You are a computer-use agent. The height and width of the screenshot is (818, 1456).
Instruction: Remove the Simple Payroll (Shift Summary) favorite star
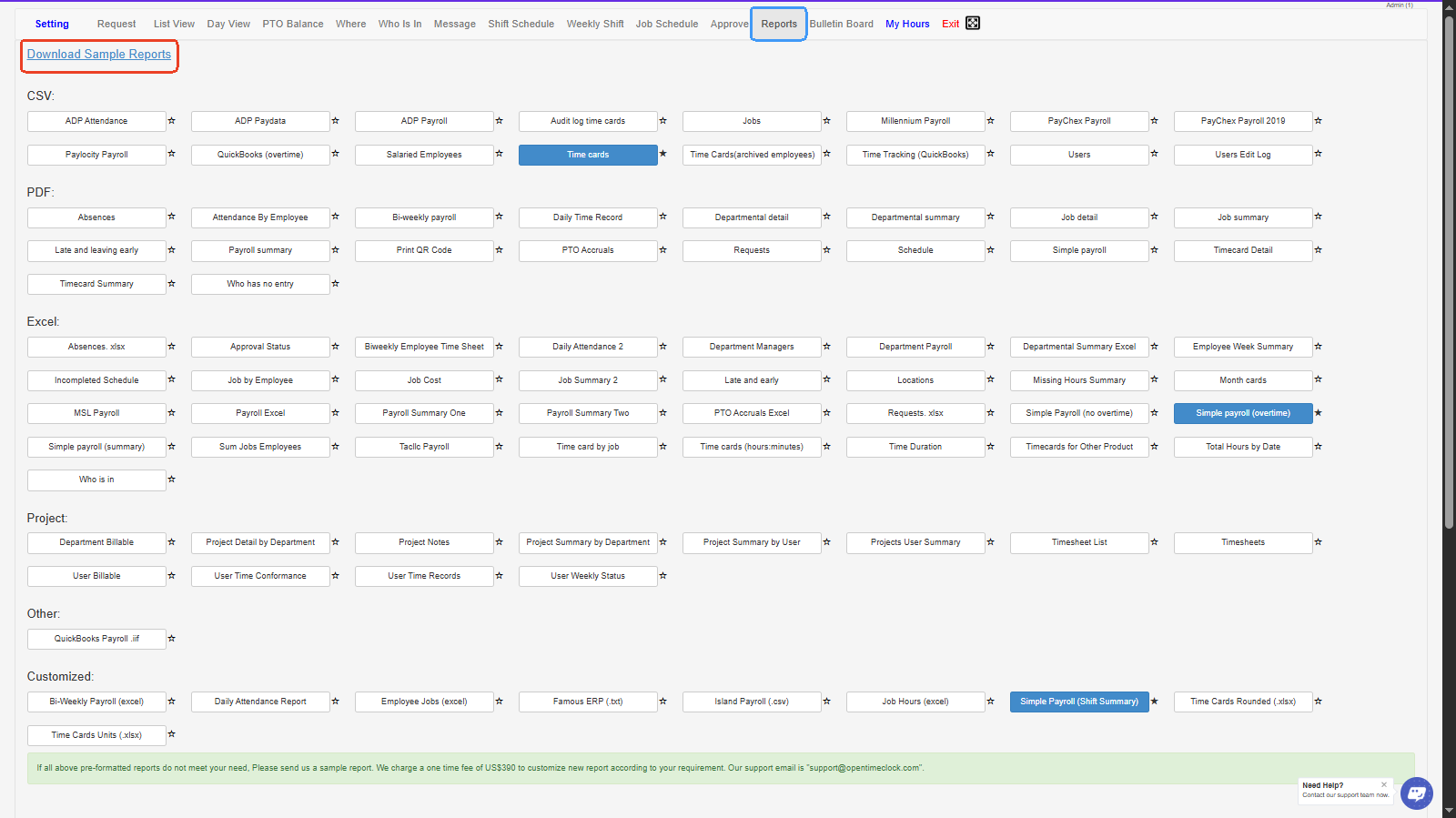pyautogui.click(x=1154, y=702)
